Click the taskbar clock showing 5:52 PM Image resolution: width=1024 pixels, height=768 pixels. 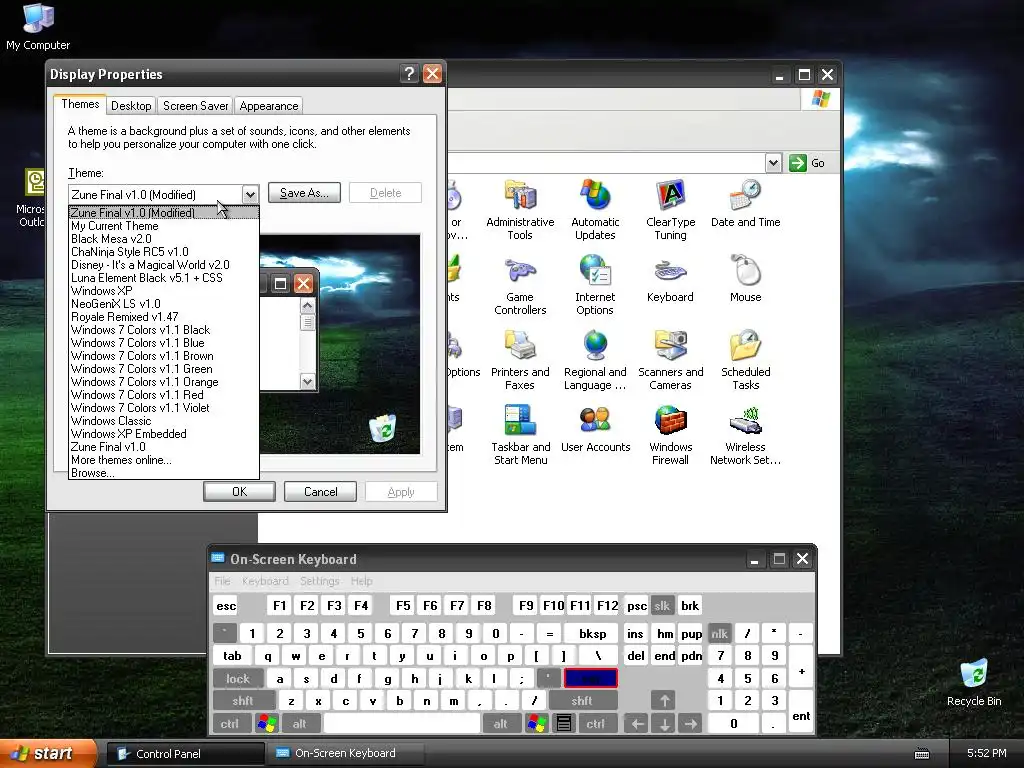[x=986, y=754]
